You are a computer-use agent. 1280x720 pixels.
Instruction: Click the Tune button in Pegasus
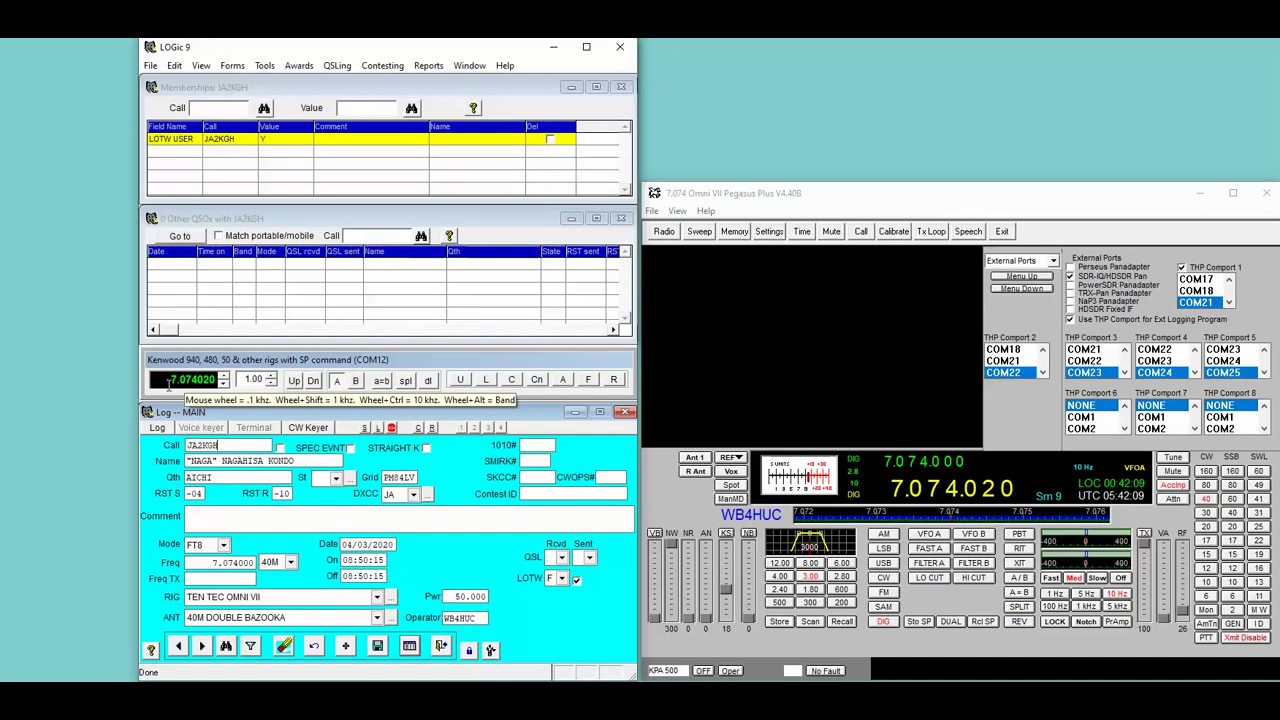pos(1173,458)
